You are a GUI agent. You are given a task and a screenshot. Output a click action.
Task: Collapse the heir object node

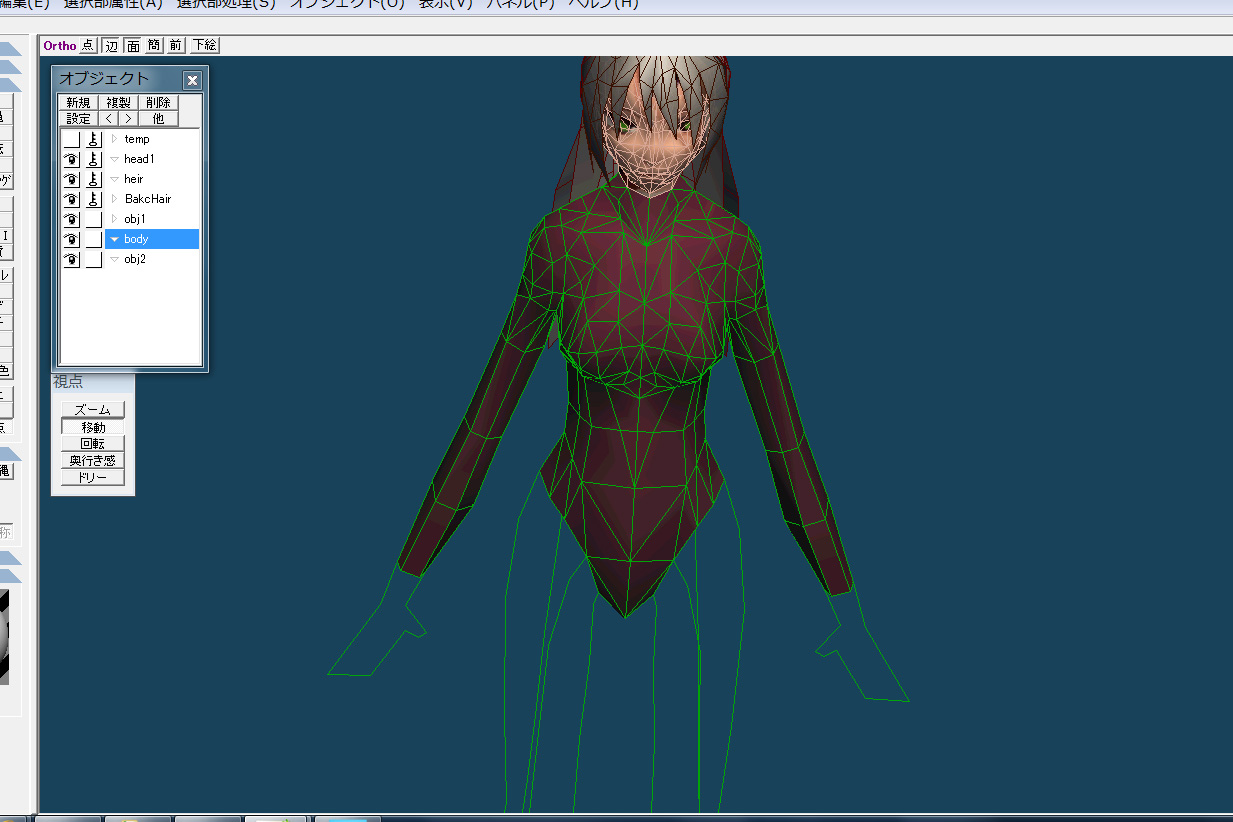click(114, 179)
